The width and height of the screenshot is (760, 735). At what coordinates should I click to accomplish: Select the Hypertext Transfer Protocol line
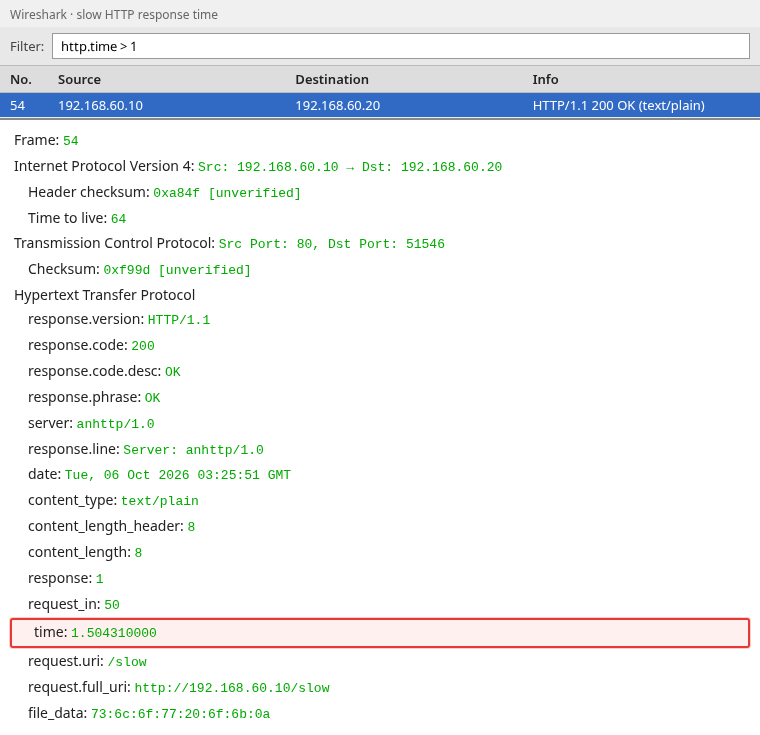click(x=104, y=295)
